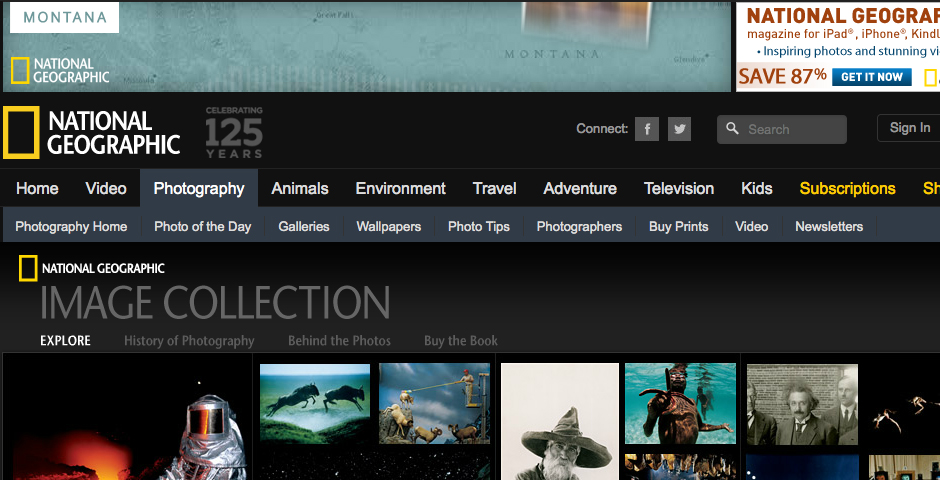This screenshot has width=940, height=480.
Task: Click the 125 Years celebration badge
Action: click(234, 132)
